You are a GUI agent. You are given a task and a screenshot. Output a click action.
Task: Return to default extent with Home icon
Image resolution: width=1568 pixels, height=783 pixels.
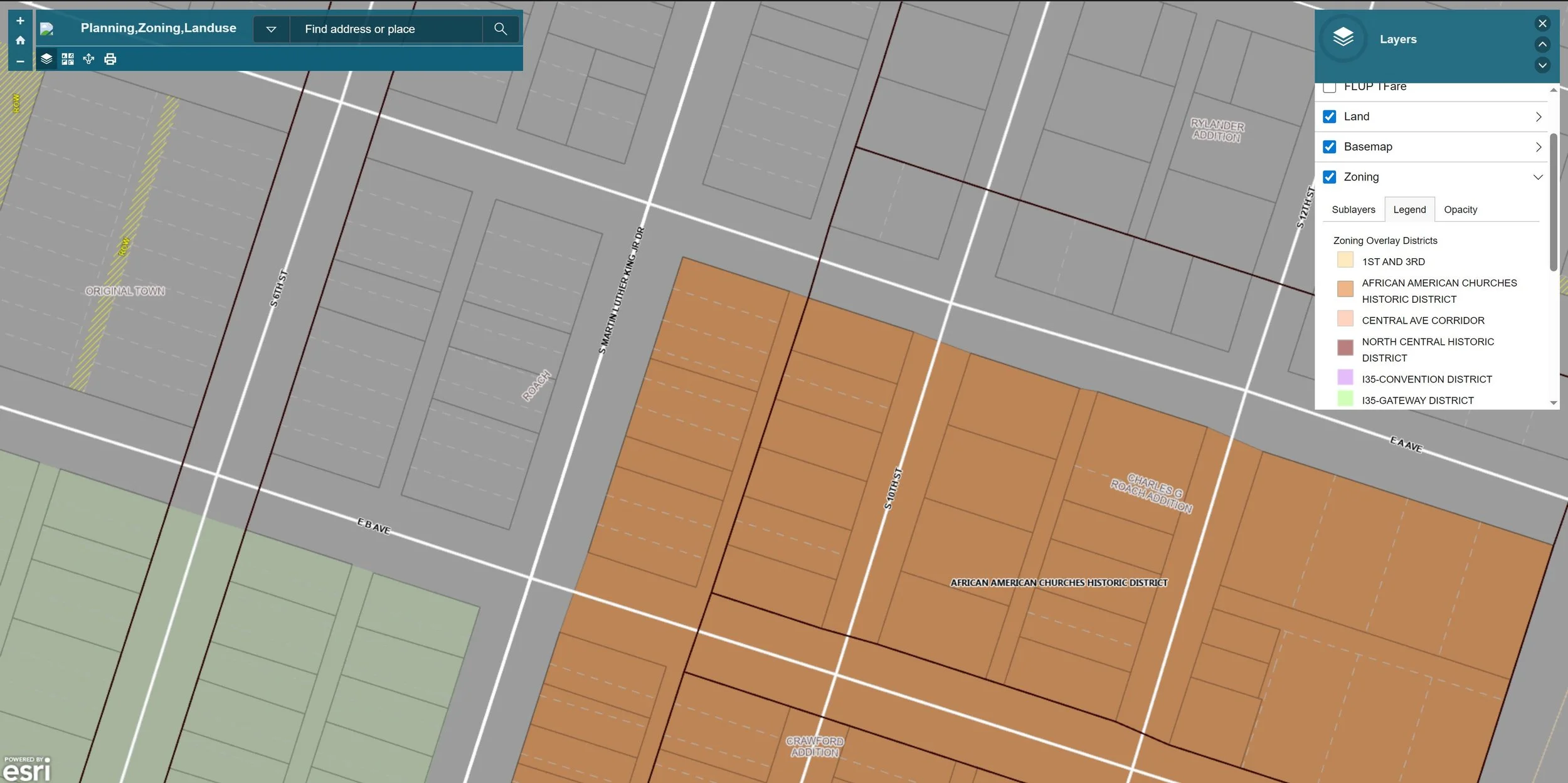[19, 39]
